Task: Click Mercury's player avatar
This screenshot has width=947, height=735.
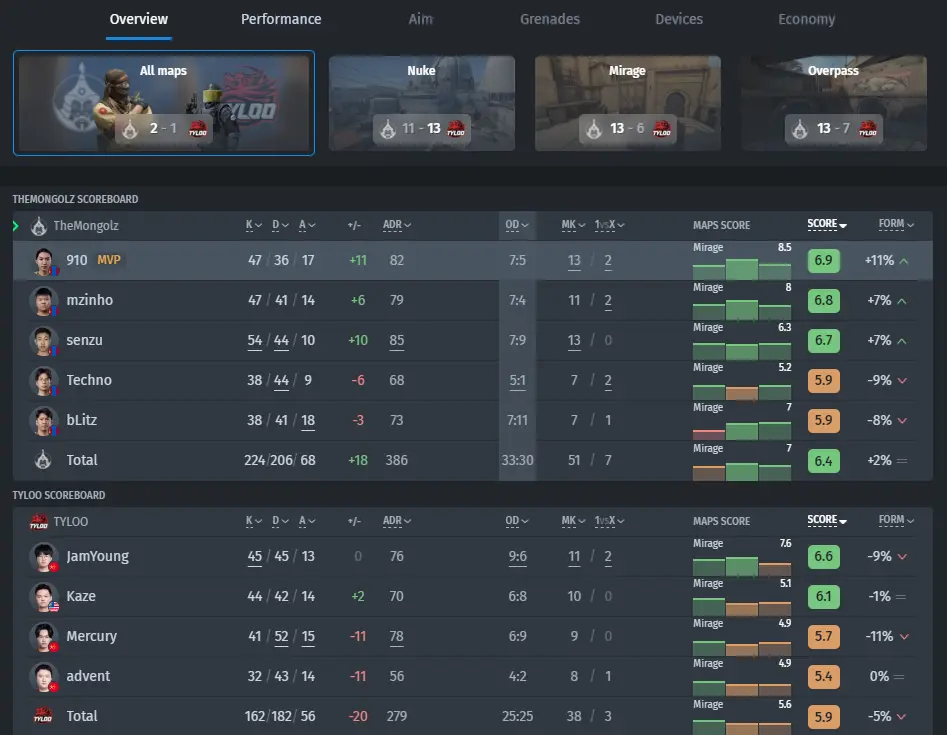Action: click(x=43, y=636)
